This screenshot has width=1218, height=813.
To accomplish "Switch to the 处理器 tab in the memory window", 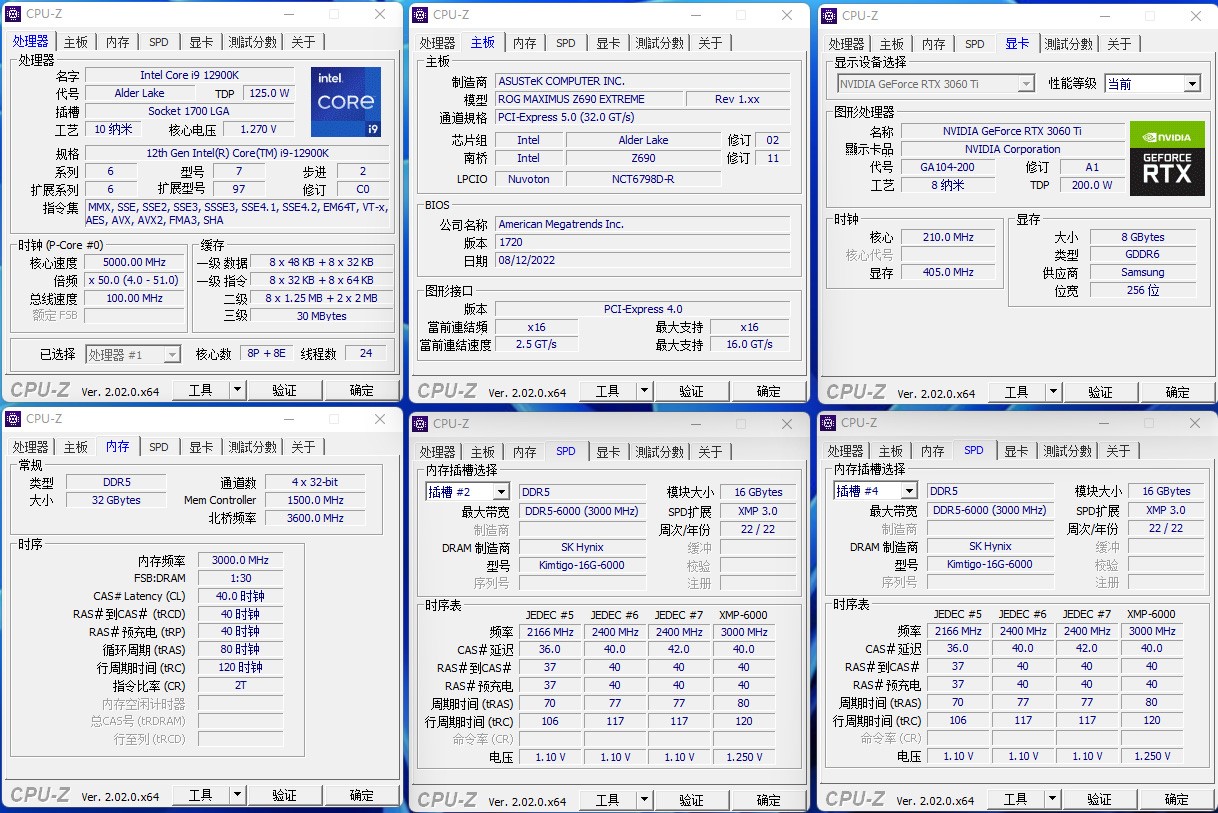I will (x=30, y=447).
